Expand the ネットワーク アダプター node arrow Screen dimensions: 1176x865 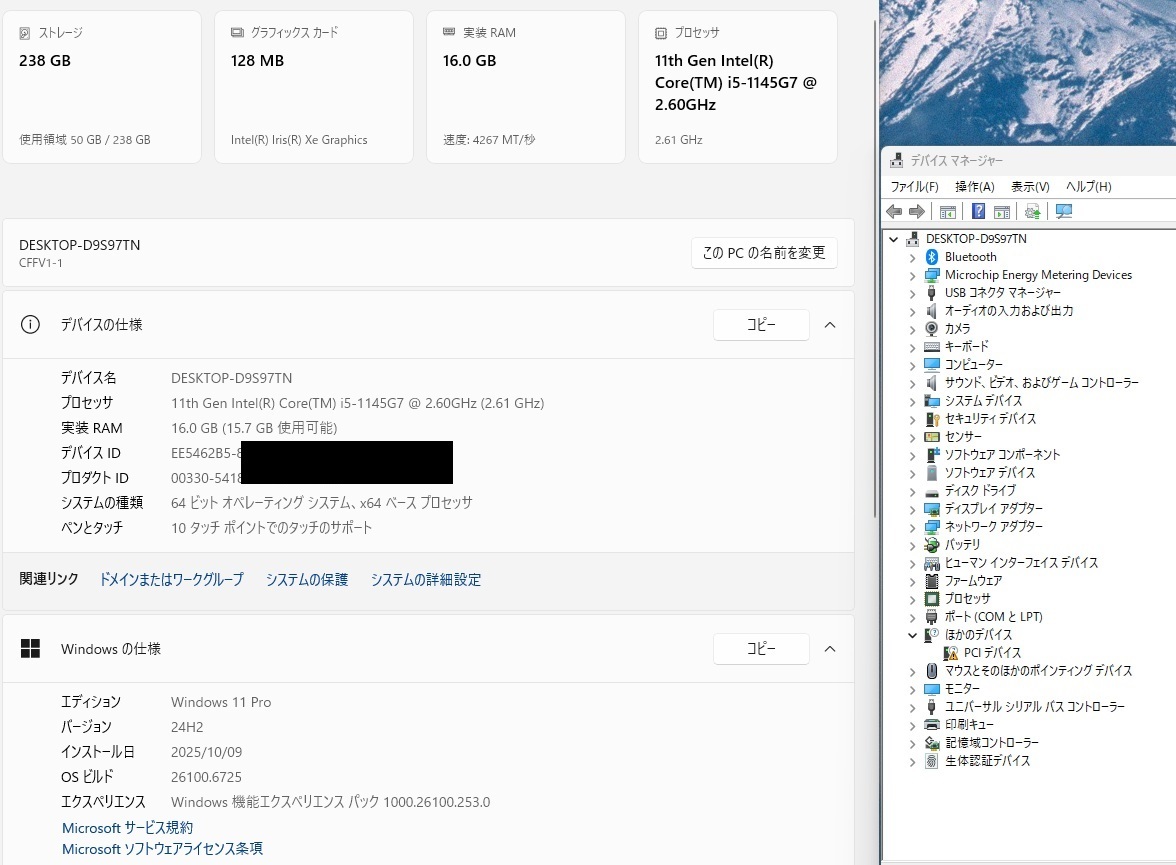912,527
